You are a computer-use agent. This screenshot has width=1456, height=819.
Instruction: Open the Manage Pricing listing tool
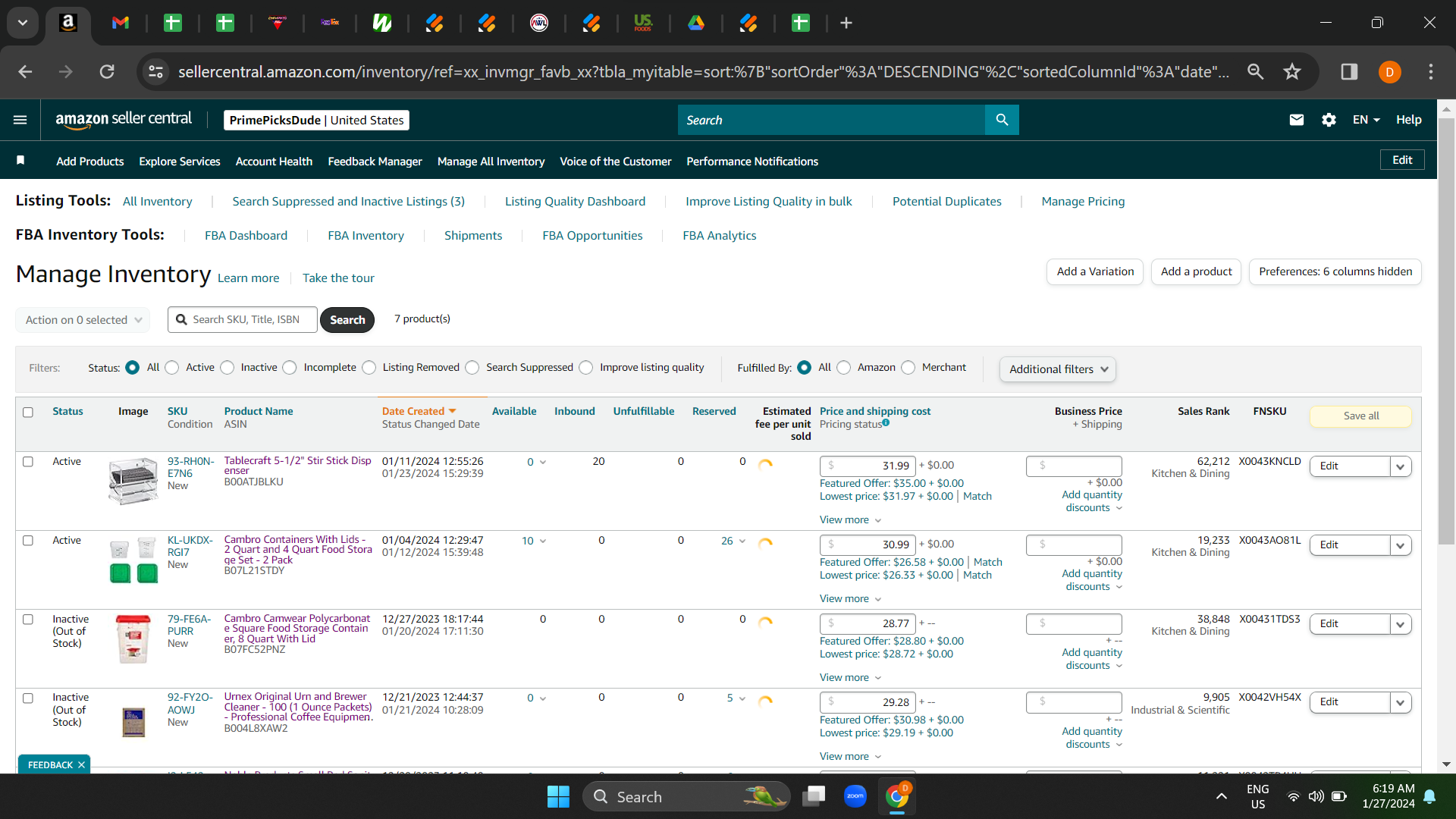click(x=1083, y=202)
